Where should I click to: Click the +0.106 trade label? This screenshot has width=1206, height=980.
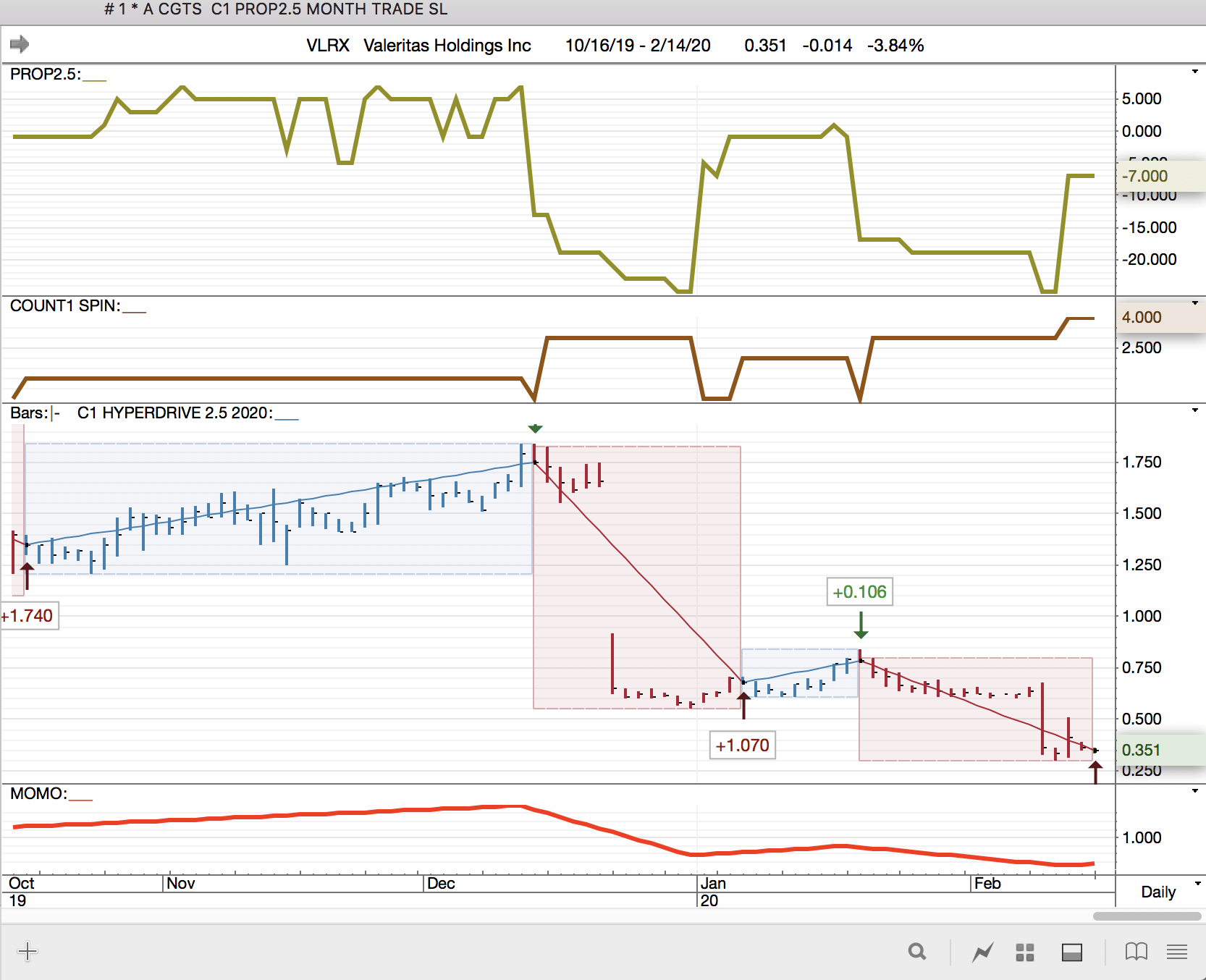tap(859, 591)
